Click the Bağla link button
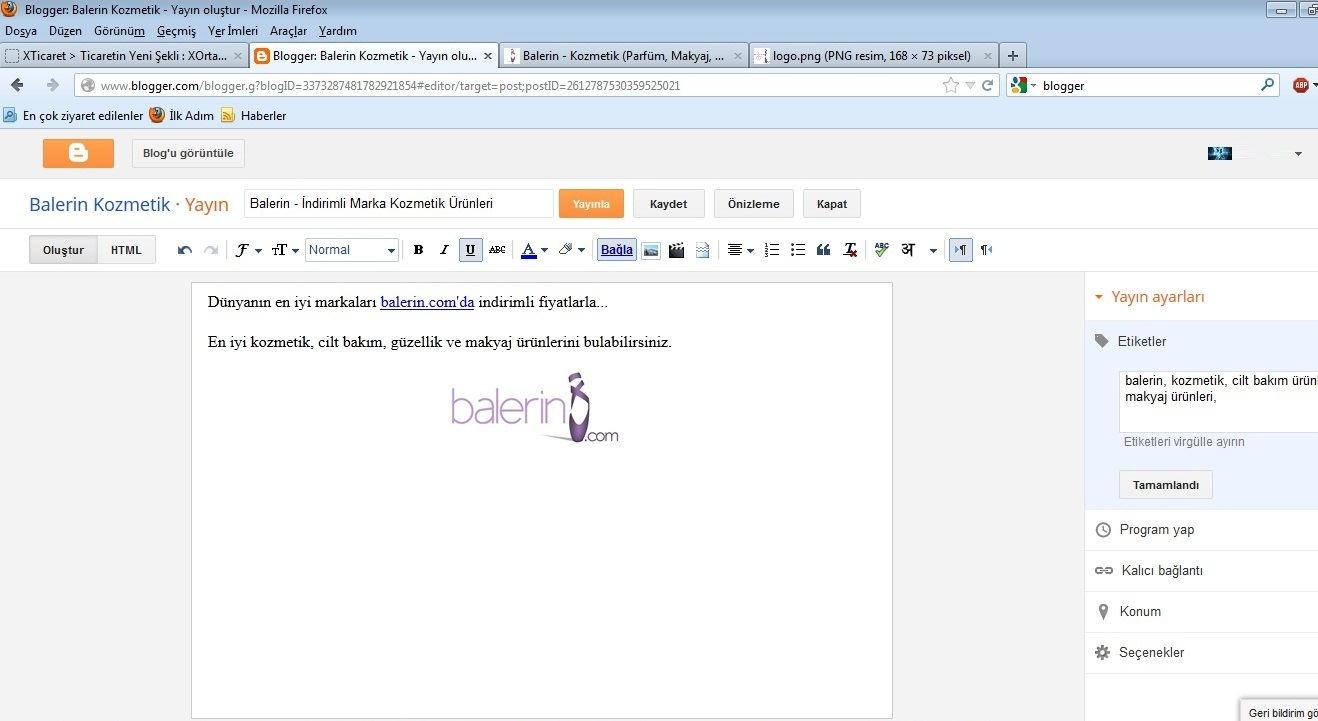 coord(616,250)
